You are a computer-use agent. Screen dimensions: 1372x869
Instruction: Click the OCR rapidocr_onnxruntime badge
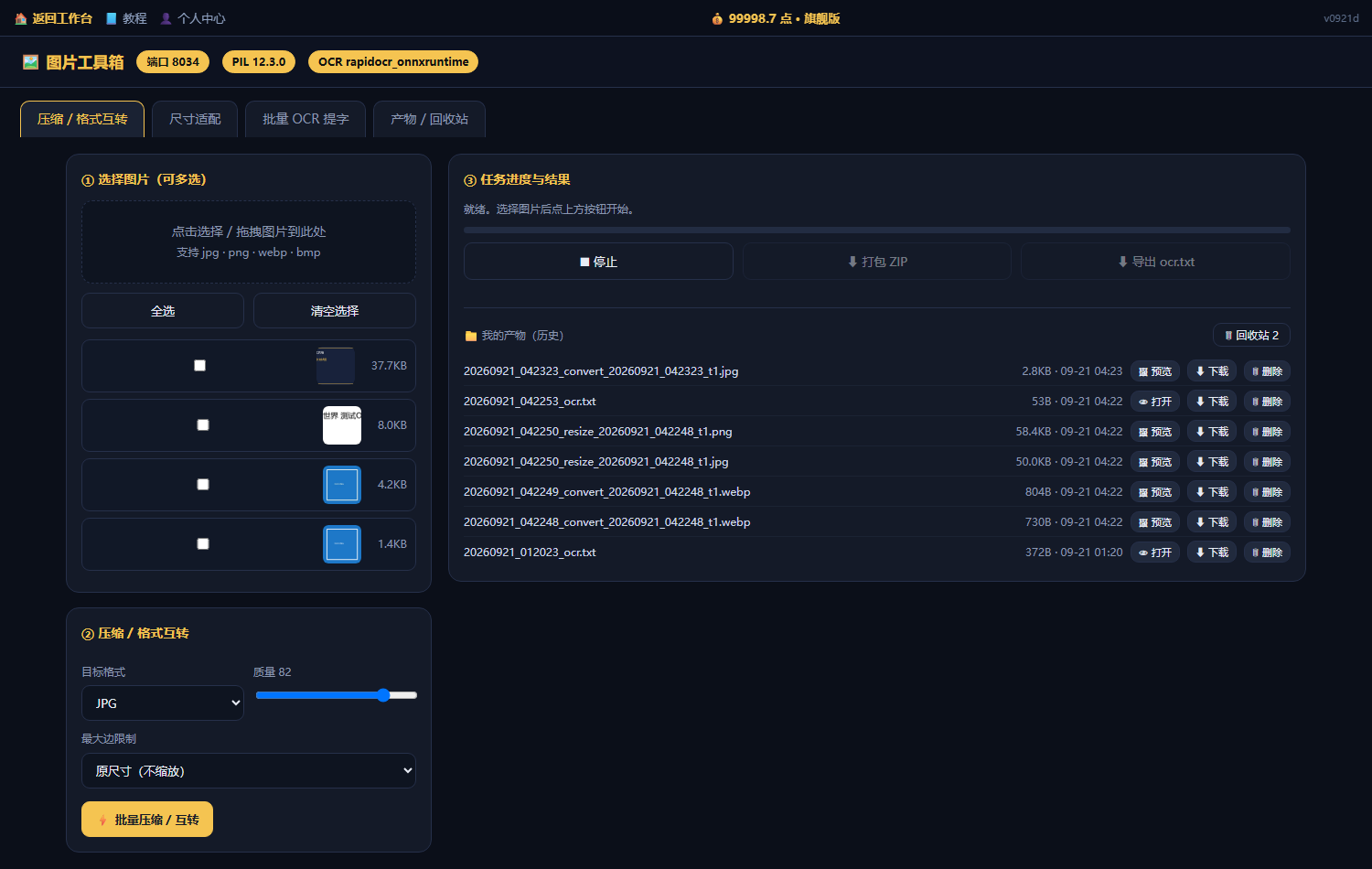pos(393,62)
